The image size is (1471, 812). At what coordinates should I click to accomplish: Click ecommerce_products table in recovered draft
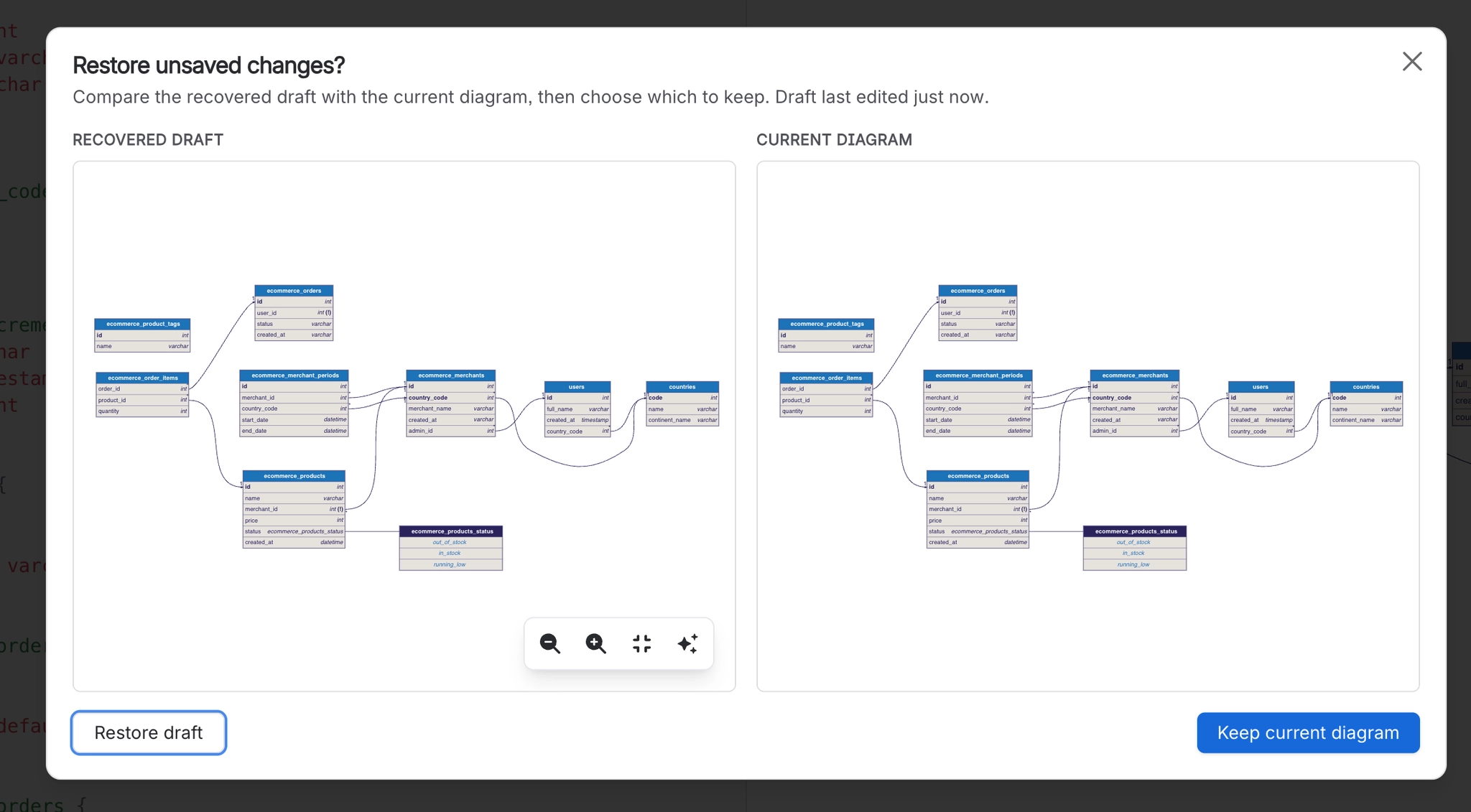(x=294, y=509)
